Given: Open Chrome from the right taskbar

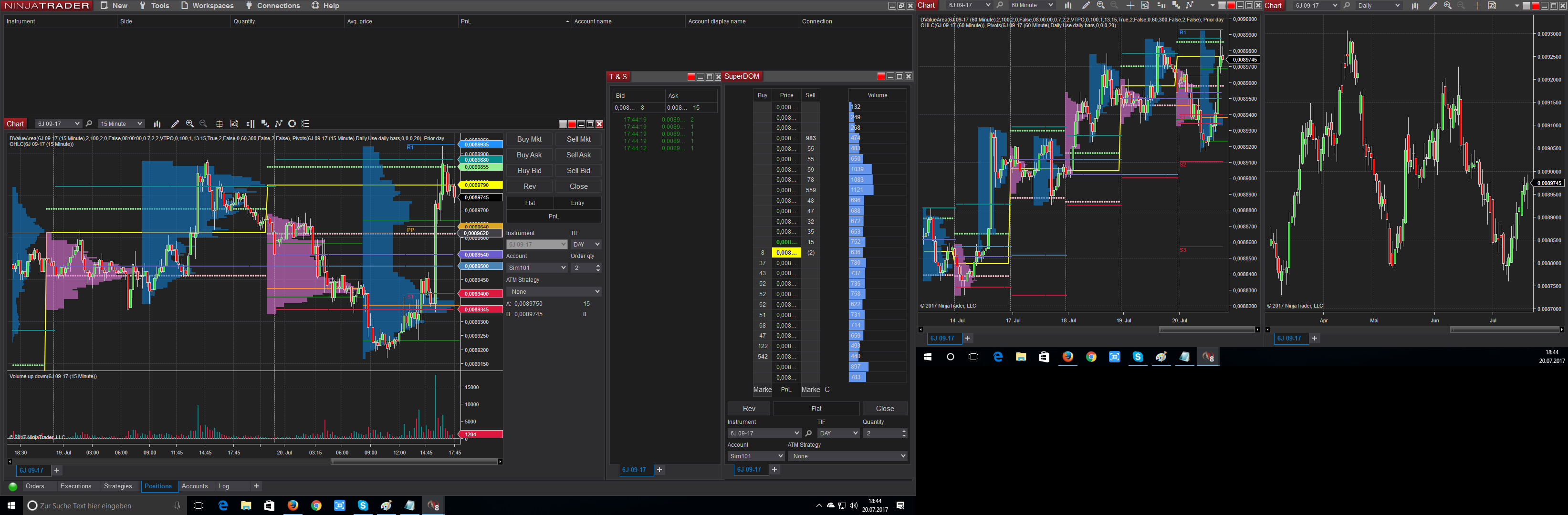Looking at the screenshot, I should coord(1091,357).
